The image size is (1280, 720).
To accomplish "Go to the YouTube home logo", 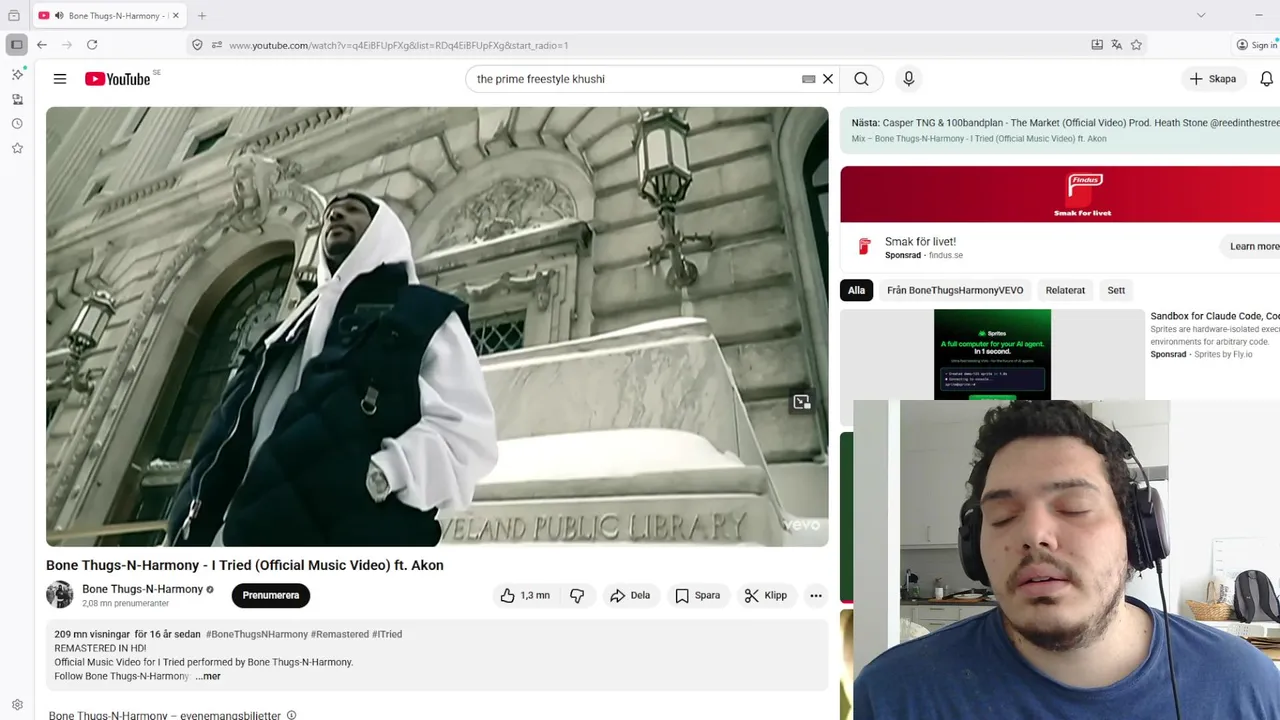I will (117, 79).
